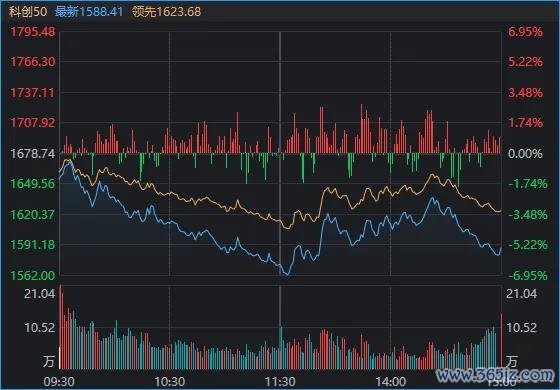
Task: Select the 领先1623.68 leading value label
Action: pos(166,12)
